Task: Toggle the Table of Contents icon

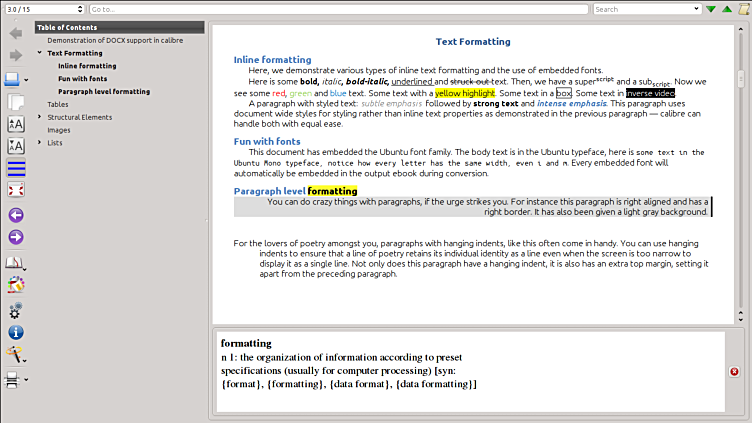Action: (16, 168)
